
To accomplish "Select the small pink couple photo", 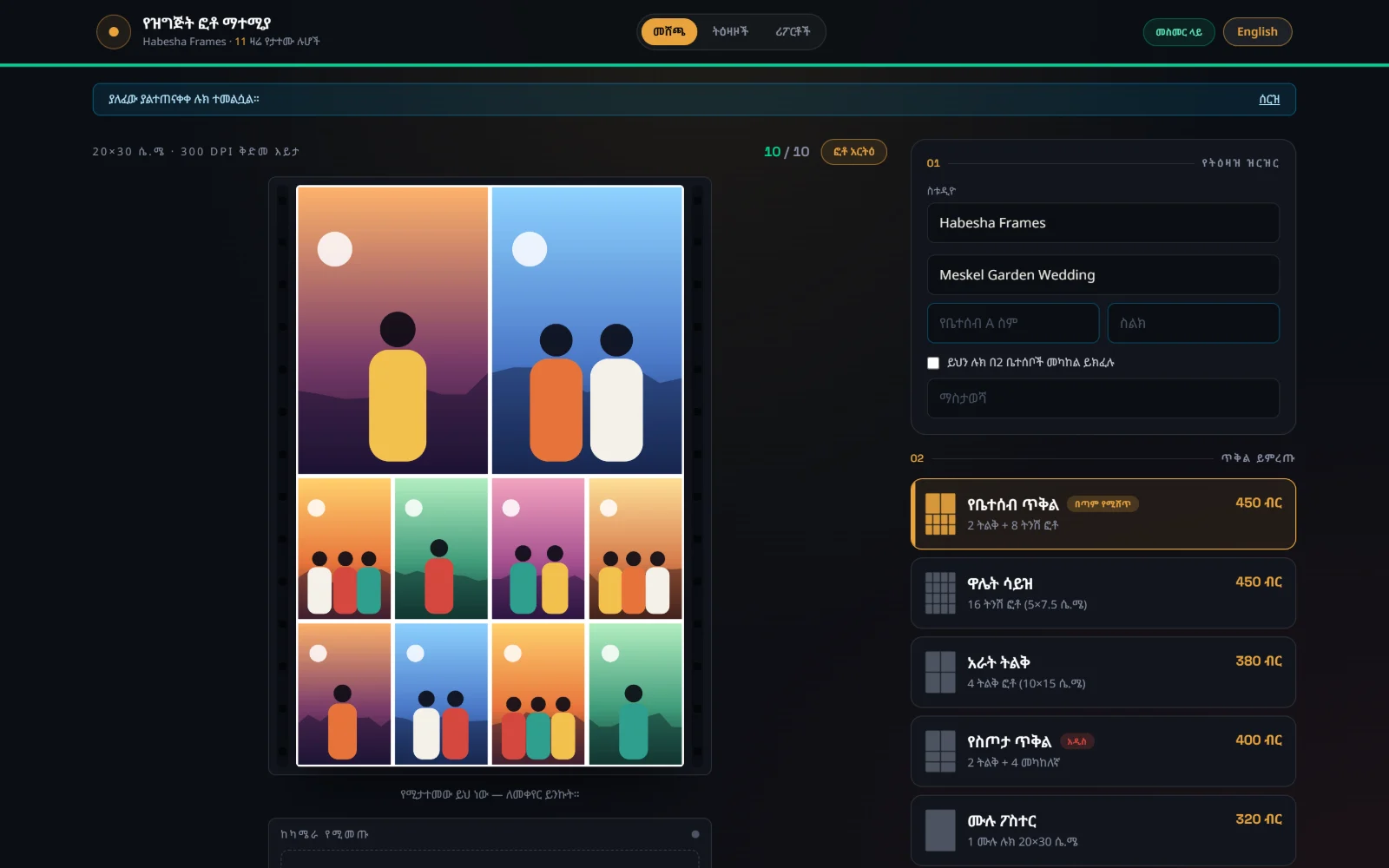I will [538, 549].
